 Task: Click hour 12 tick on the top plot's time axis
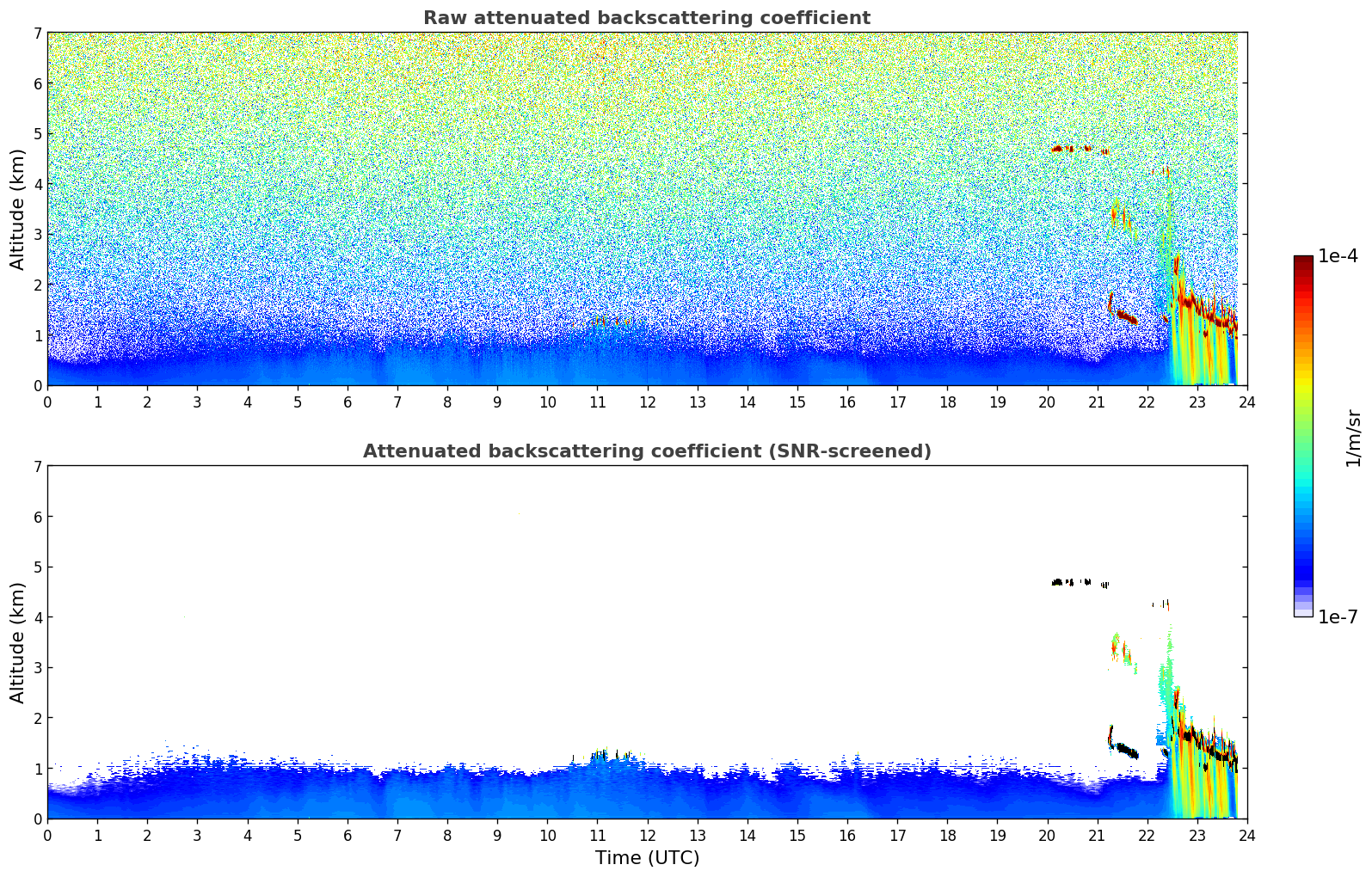coord(647,402)
